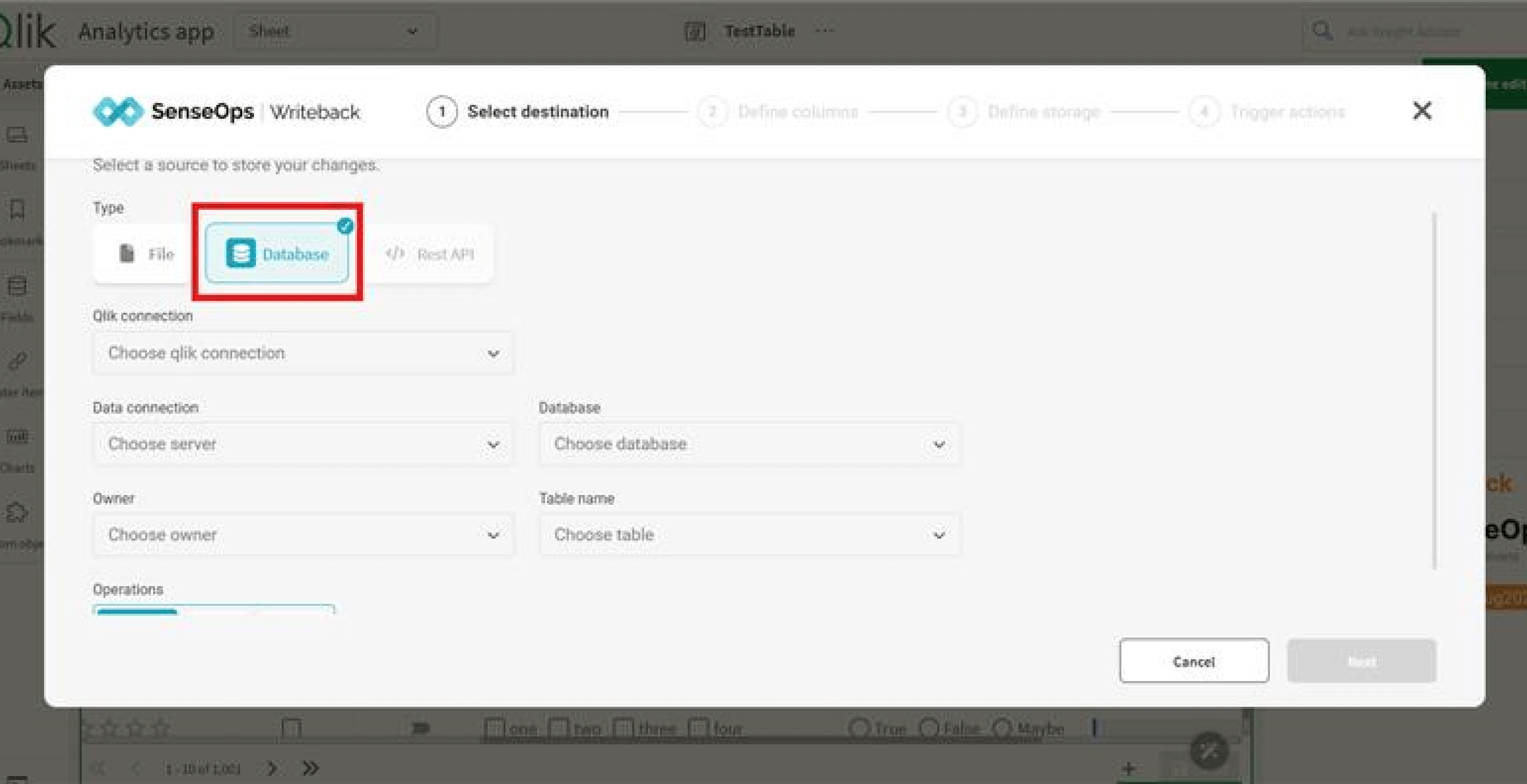Jump to first page in table pagination
This screenshot has height=784, width=1527.
pos(98,769)
